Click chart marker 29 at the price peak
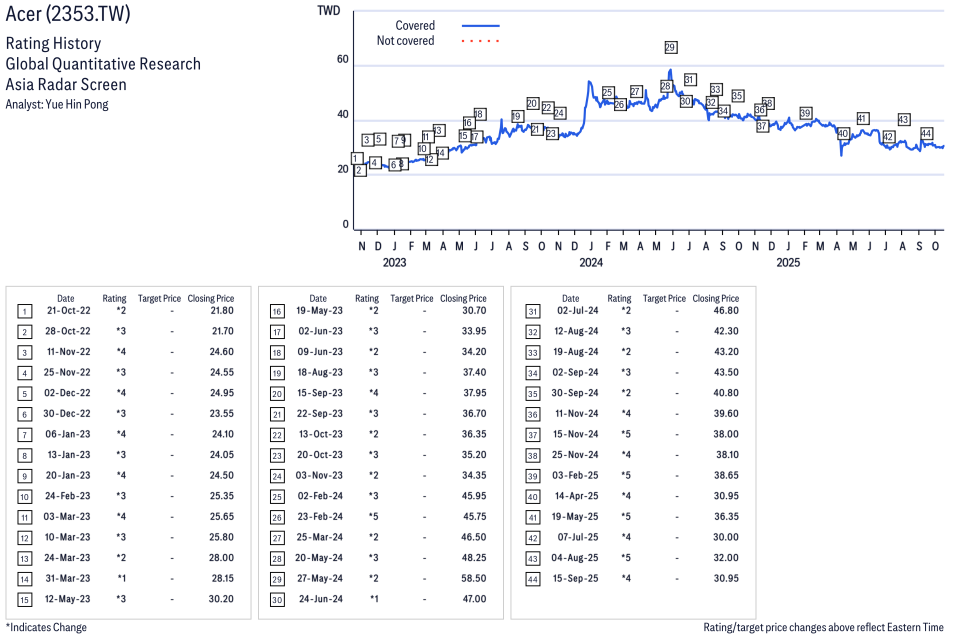This screenshot has height=634, width=955. (x=670, y=47)
